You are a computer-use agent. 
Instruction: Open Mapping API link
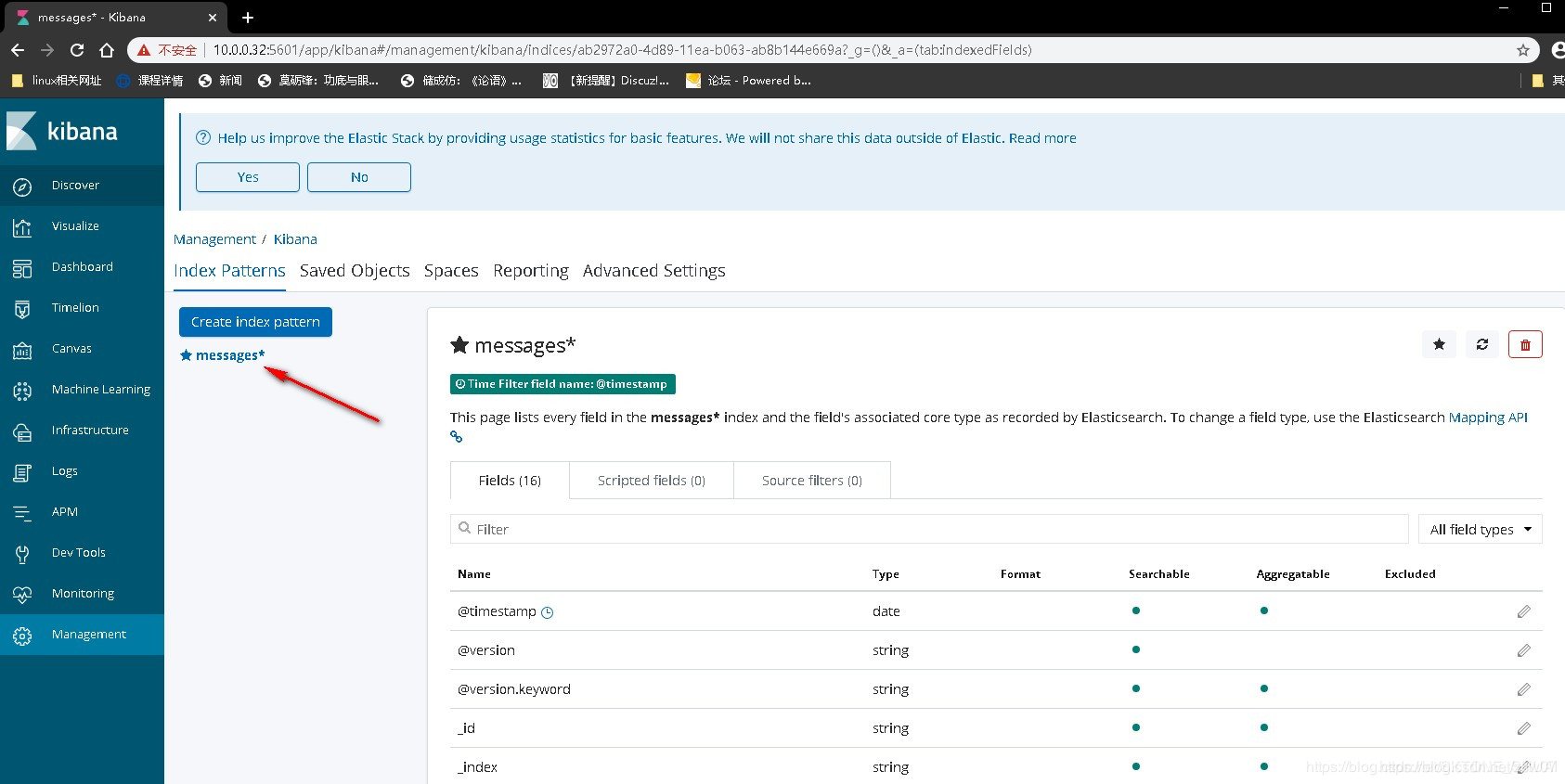pyautogui.click(x=1488, y=418)
